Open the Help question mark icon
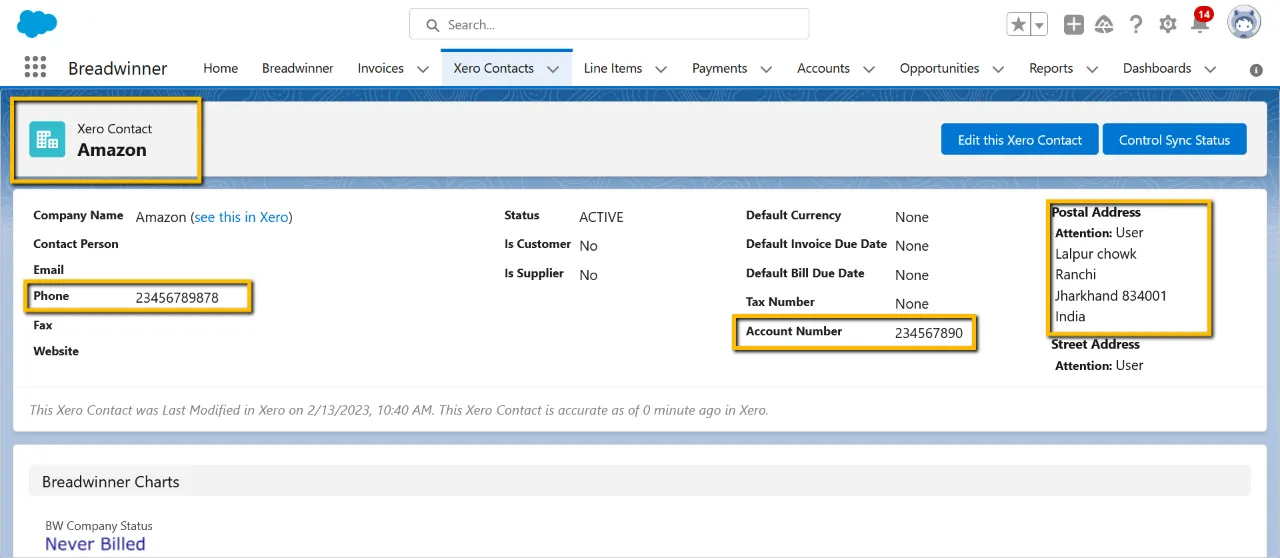 pos(1136,25)
